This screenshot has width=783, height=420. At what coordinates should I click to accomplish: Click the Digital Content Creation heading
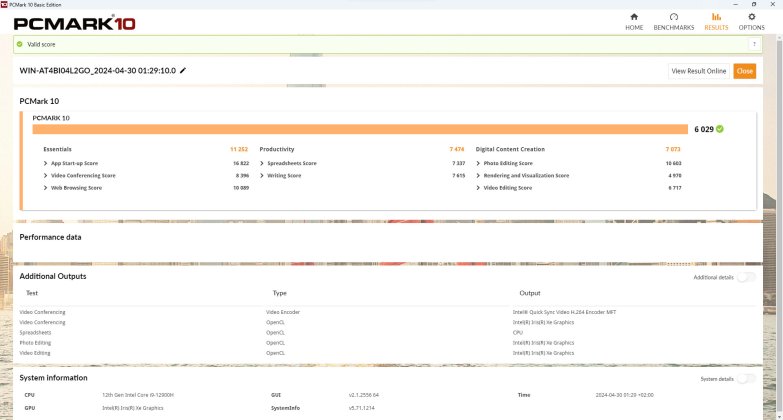[x=510, y=149]
